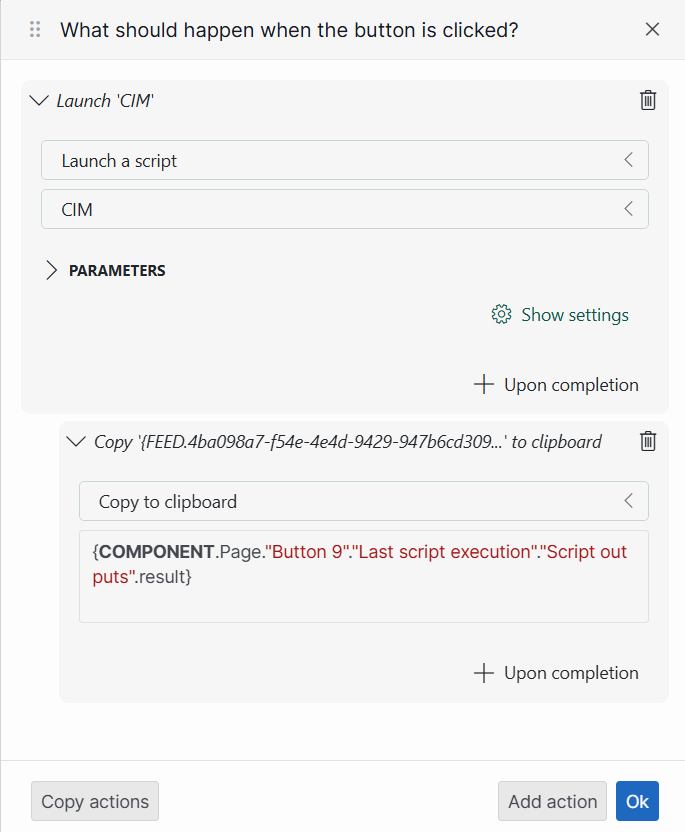The width and height of the screenshot is (685, 832).
Task: Delete the Copy to clipboard action
Action: (648, 441)
